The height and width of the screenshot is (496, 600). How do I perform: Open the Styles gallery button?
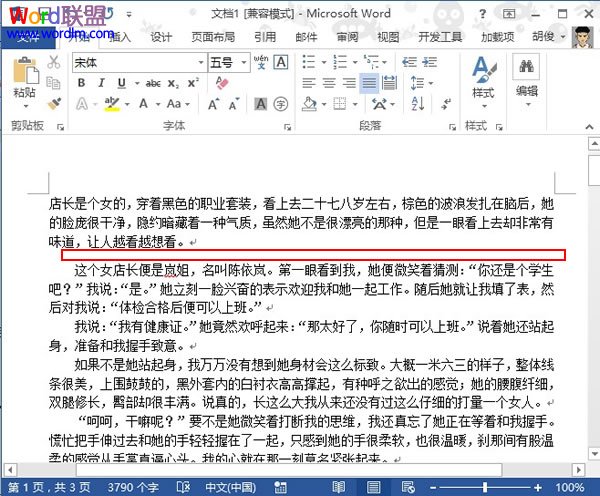click(x=483, y=78)
